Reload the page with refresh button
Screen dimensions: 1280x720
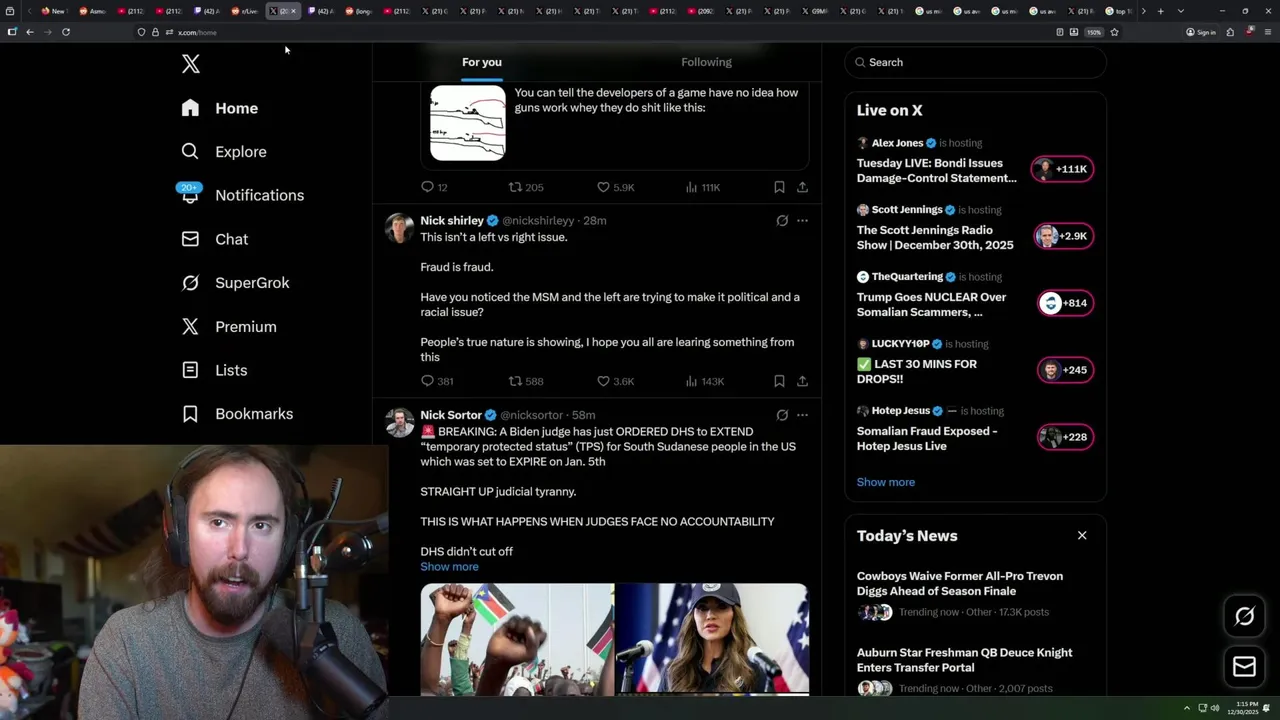click(x=66, y=32)
